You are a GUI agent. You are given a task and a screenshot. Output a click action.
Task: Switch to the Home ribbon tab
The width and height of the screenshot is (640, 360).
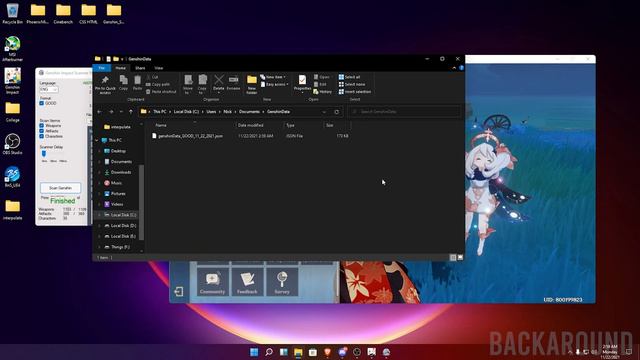[x=120, y=68]
